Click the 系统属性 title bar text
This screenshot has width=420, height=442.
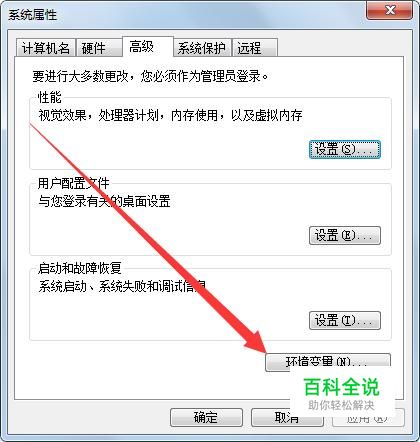32,15
